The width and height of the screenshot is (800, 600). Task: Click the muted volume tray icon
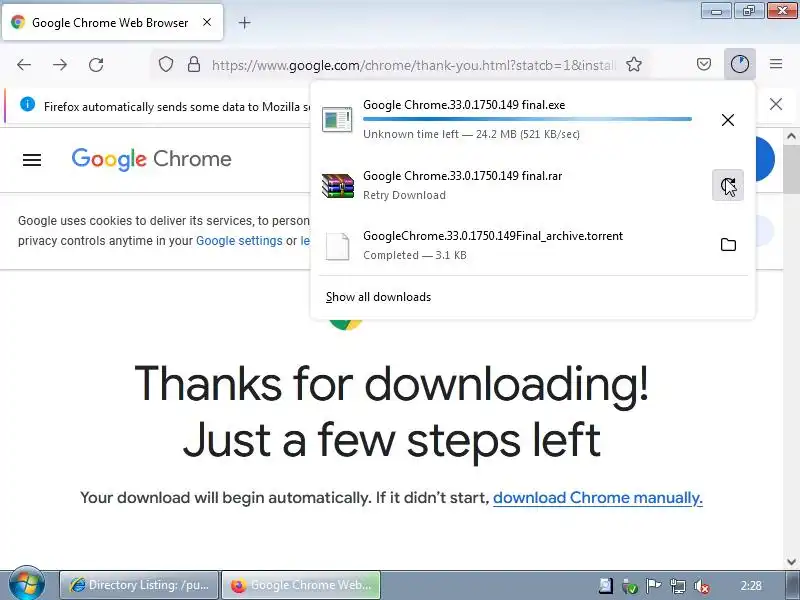tap(702, 586)
